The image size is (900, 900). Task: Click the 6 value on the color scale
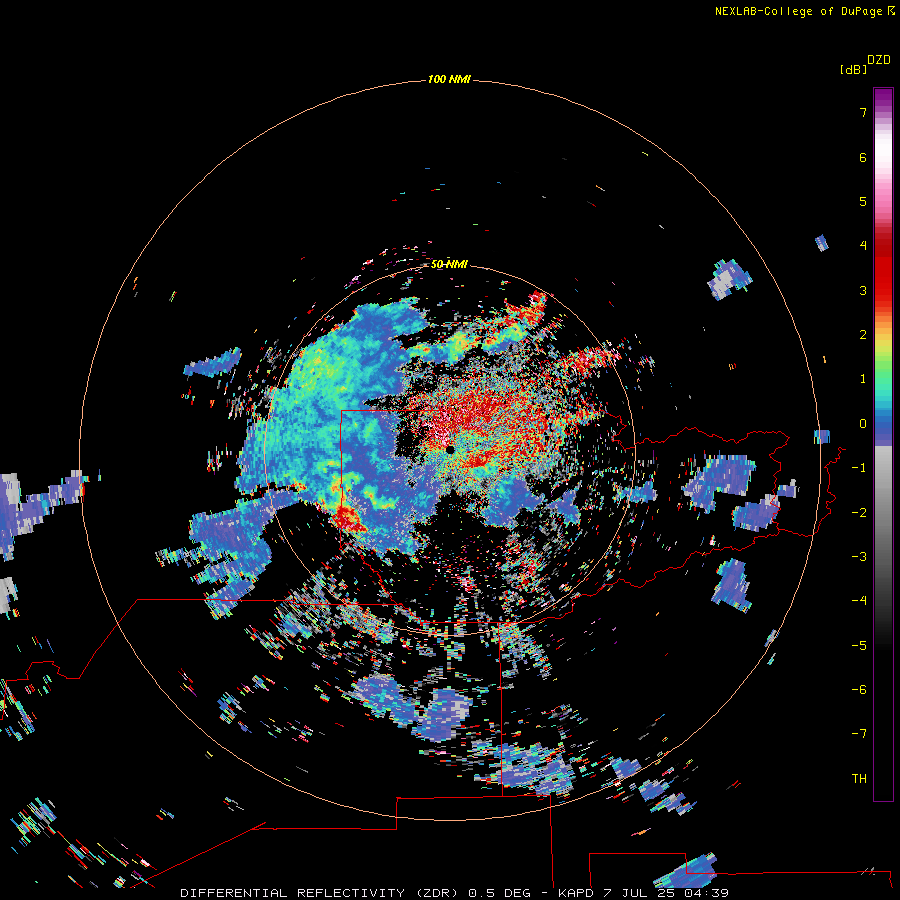(x=863, y=157)
